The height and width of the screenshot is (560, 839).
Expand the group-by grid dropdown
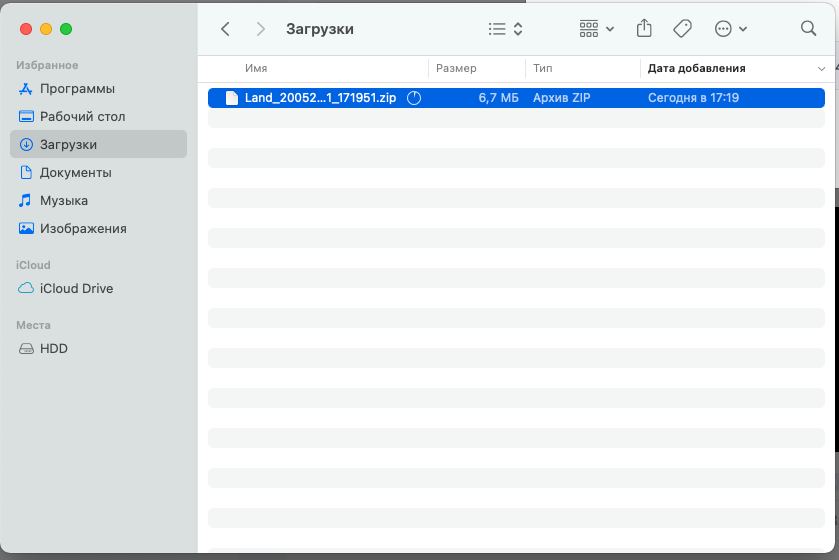597,29
